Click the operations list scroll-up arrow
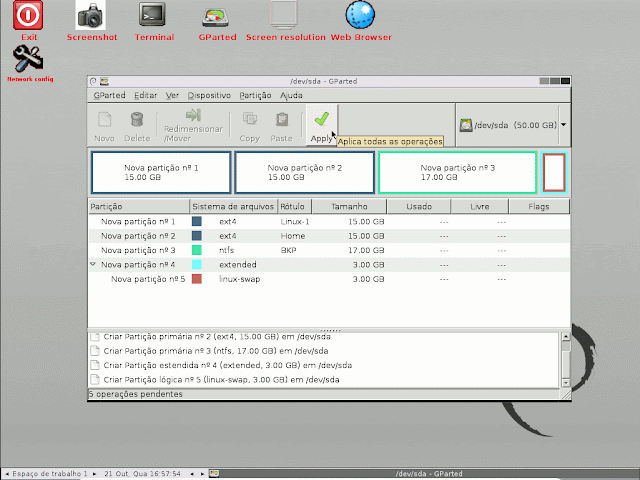This screenshot has width=640, height=480. 566,337
